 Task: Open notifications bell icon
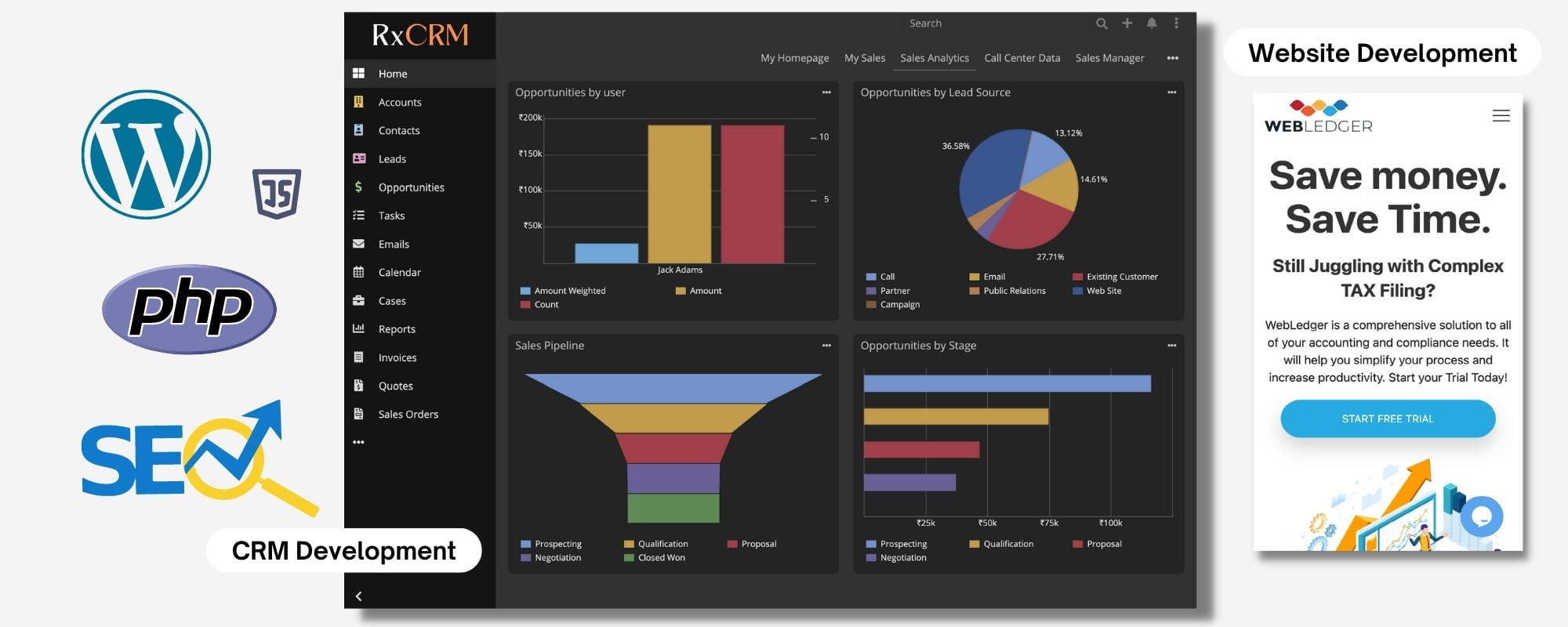pos(1152,24)
